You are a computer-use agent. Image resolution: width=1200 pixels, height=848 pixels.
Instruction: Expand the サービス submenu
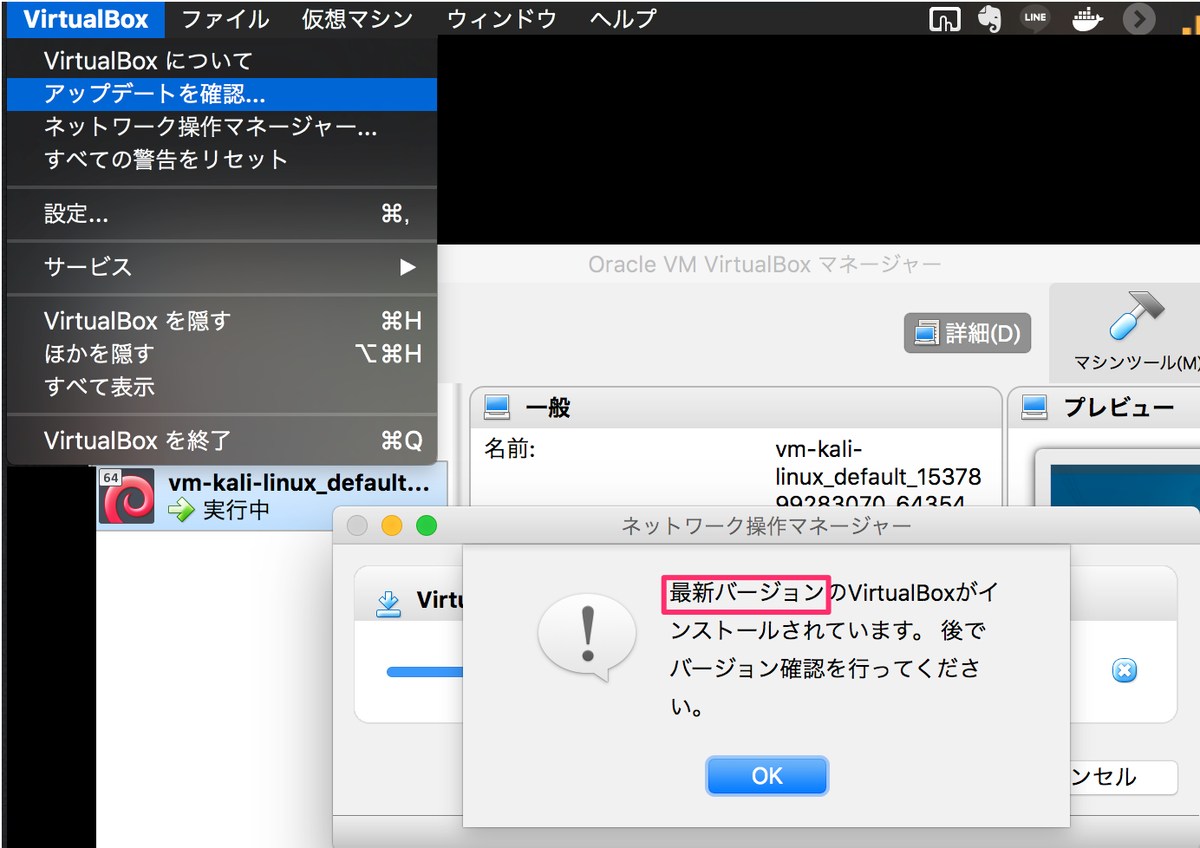click(222, 267)
